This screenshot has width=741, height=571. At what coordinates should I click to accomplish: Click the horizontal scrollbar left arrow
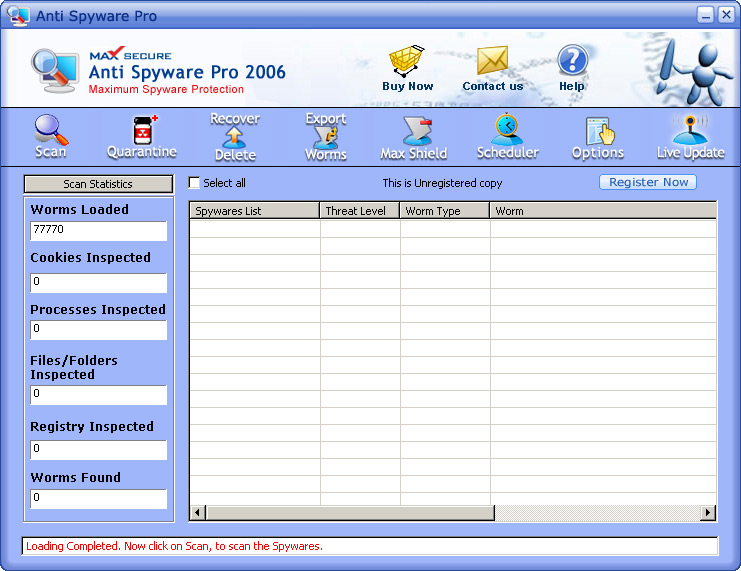click(198, 512)
